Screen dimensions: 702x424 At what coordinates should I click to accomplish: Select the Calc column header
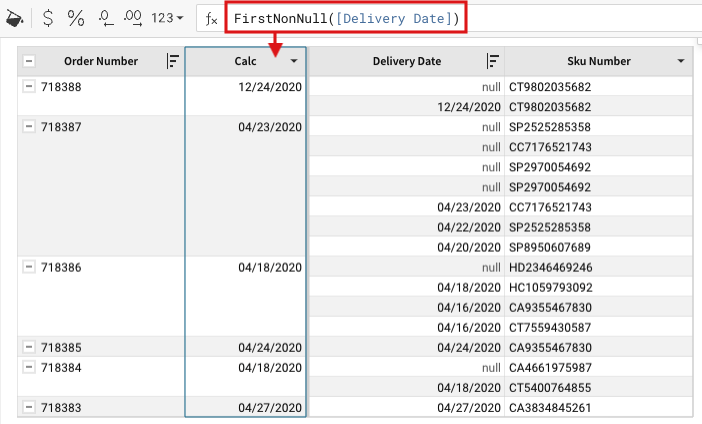239,61
